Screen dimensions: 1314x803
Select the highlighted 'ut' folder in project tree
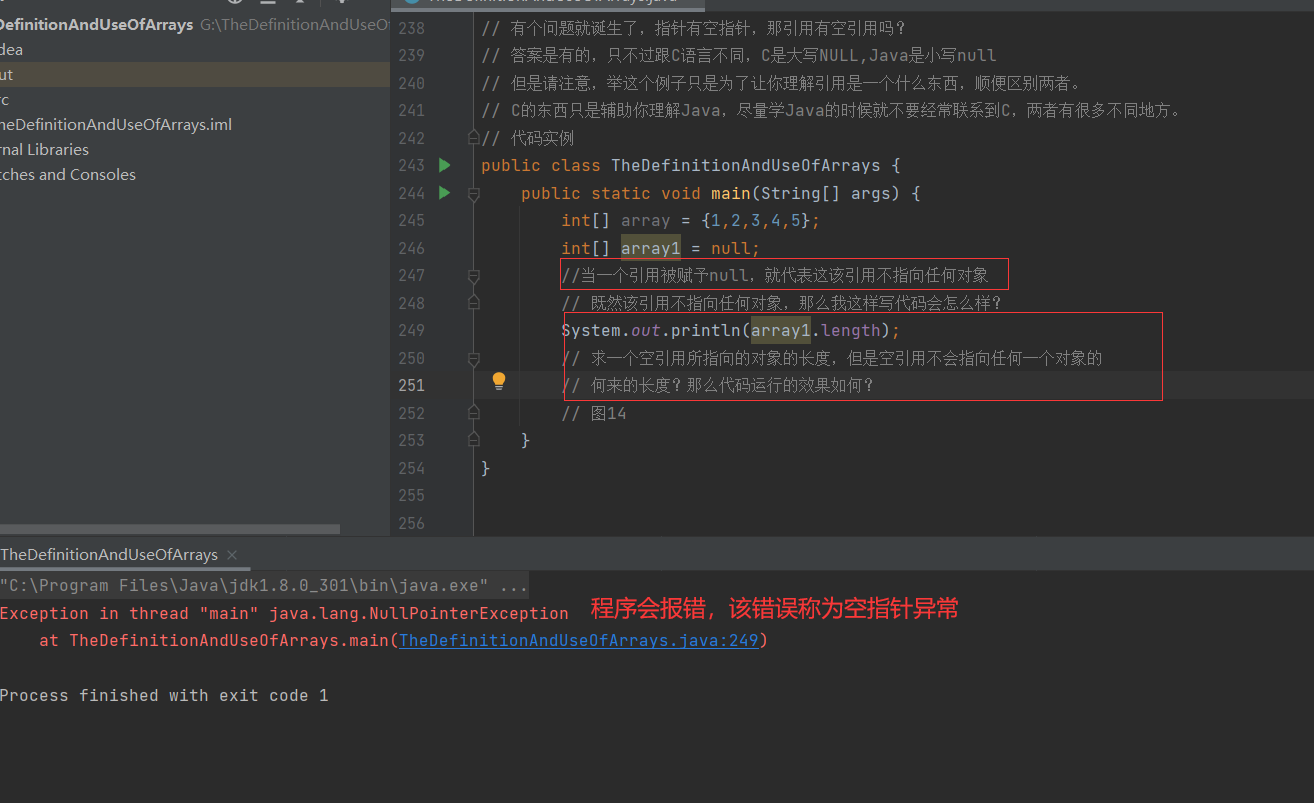[x=195, y=74]
